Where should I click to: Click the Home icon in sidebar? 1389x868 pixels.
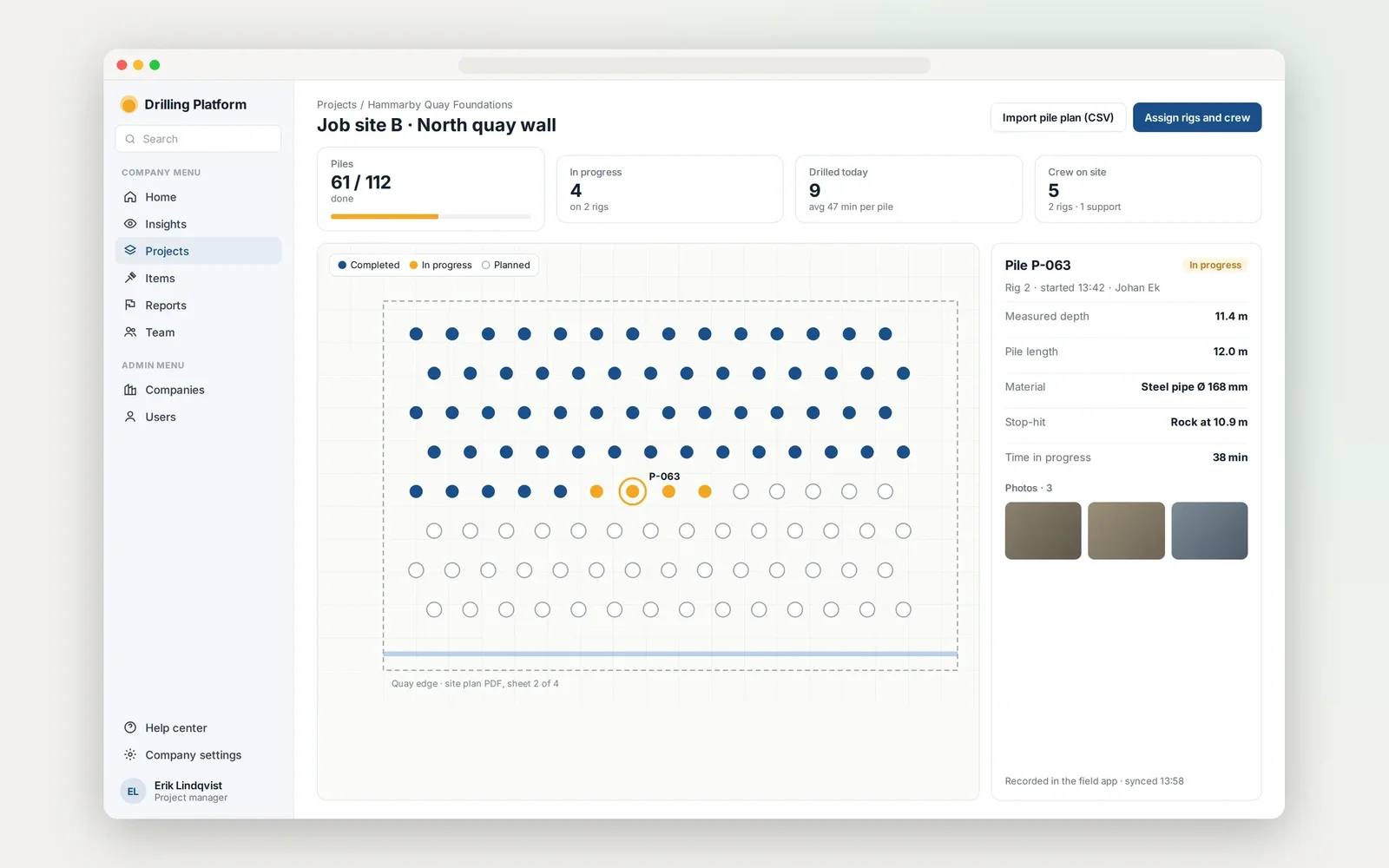click(130, 197)
